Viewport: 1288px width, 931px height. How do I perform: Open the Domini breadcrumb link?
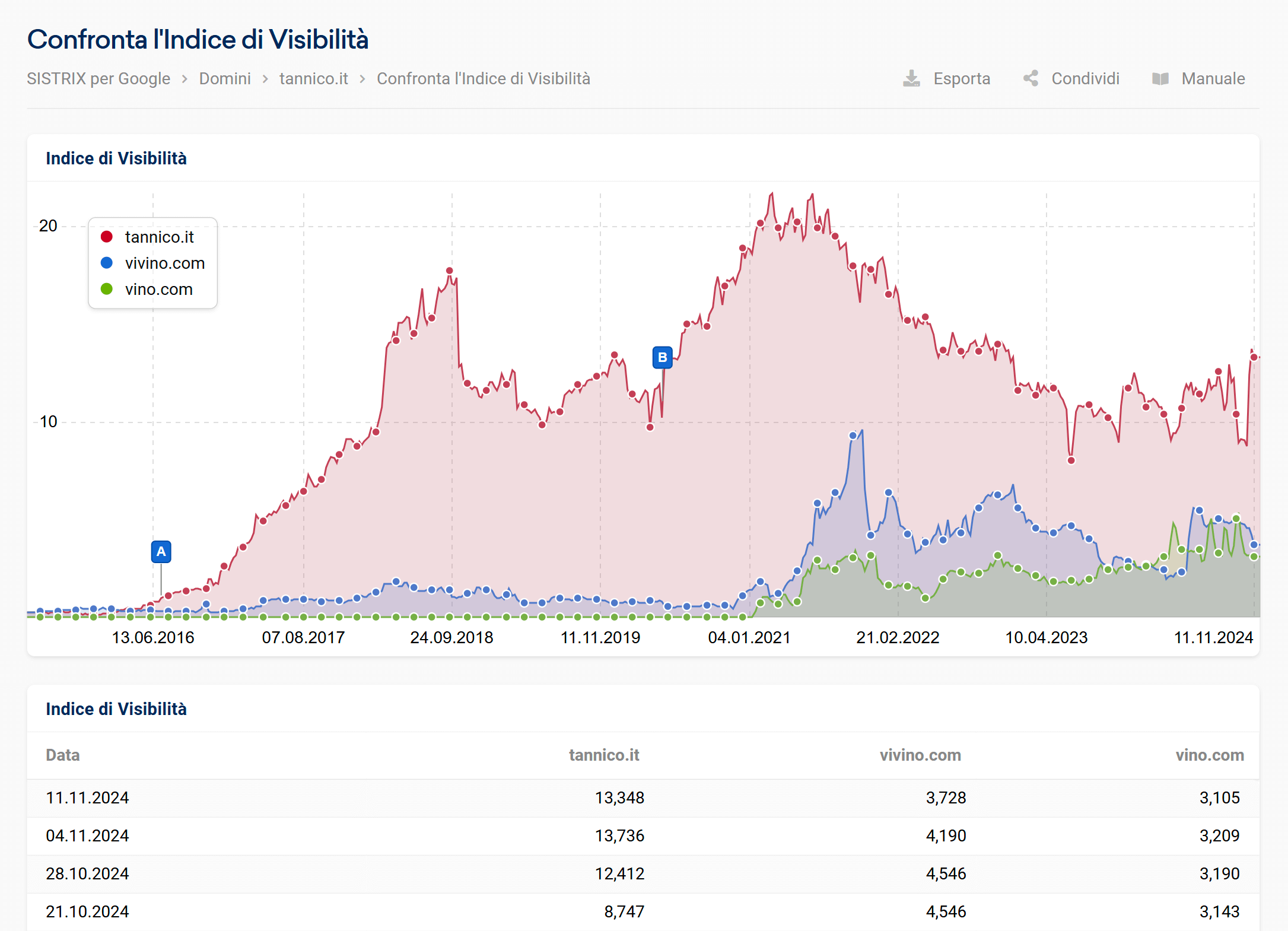tap(225, 78)
